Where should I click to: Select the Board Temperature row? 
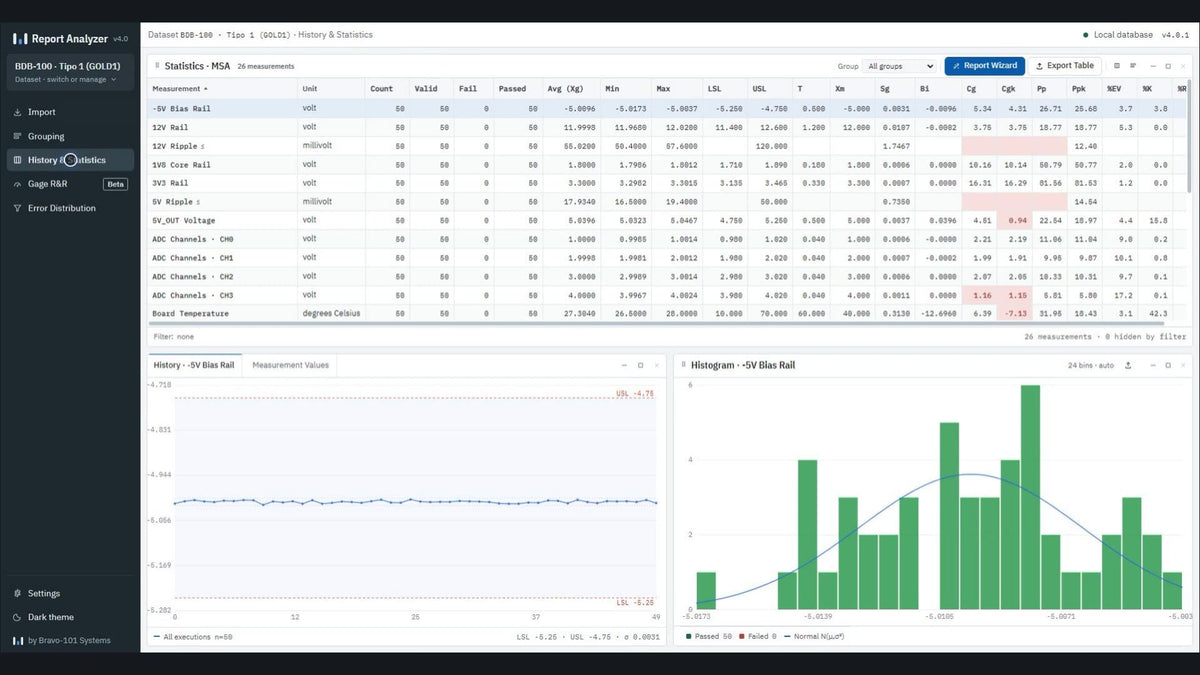coord(663,314)
